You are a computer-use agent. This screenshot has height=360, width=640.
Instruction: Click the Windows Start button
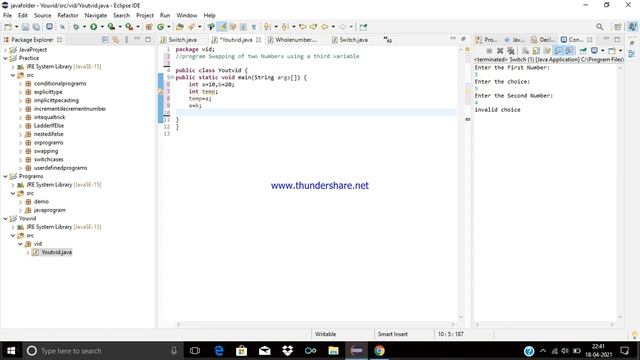(x=11, y=351)
